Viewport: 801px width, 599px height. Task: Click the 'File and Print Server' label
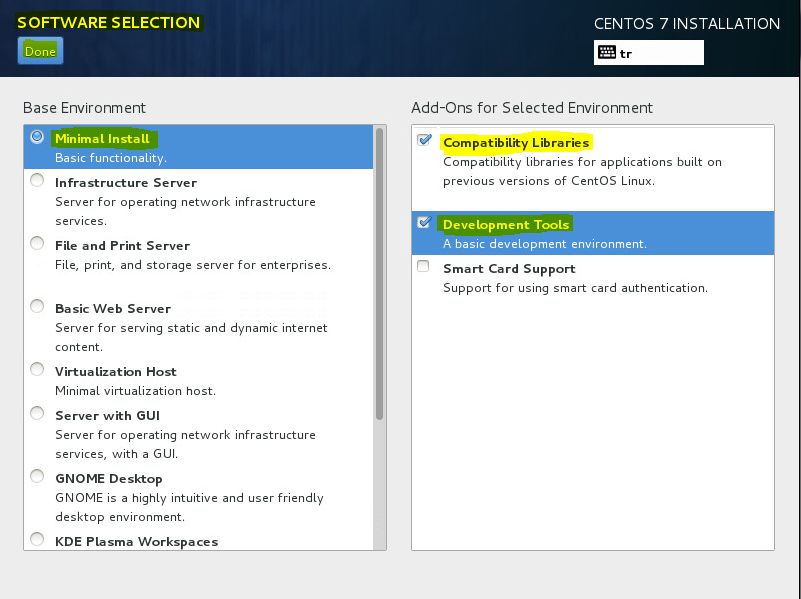pyautogui.click(x=122, y=246)
